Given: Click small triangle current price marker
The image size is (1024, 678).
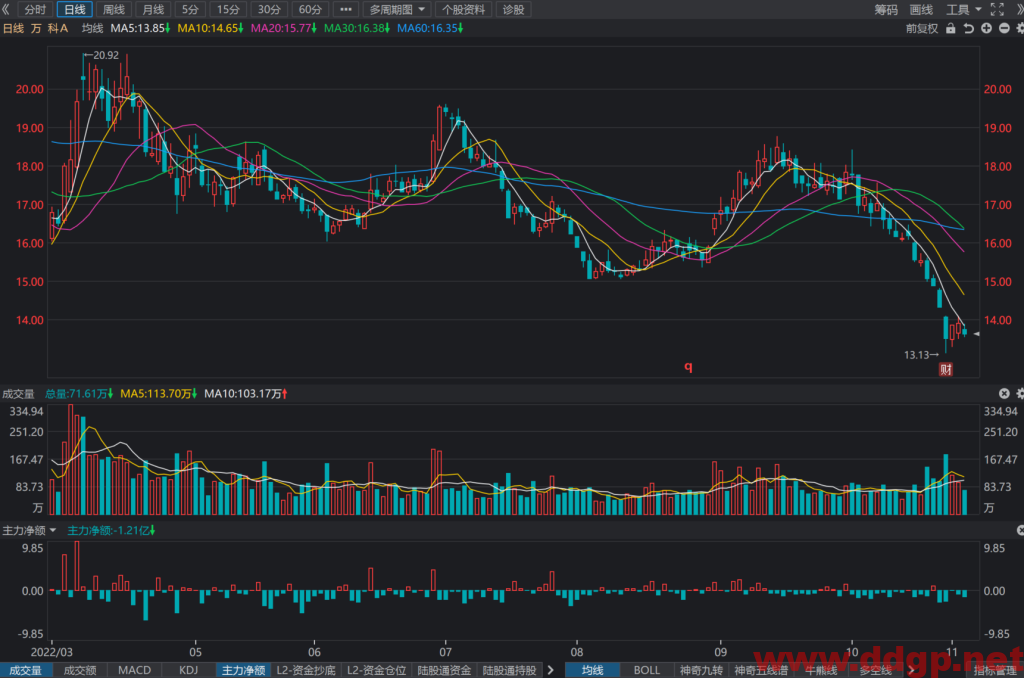Looking at the screenshot, I should coord(976,334).
